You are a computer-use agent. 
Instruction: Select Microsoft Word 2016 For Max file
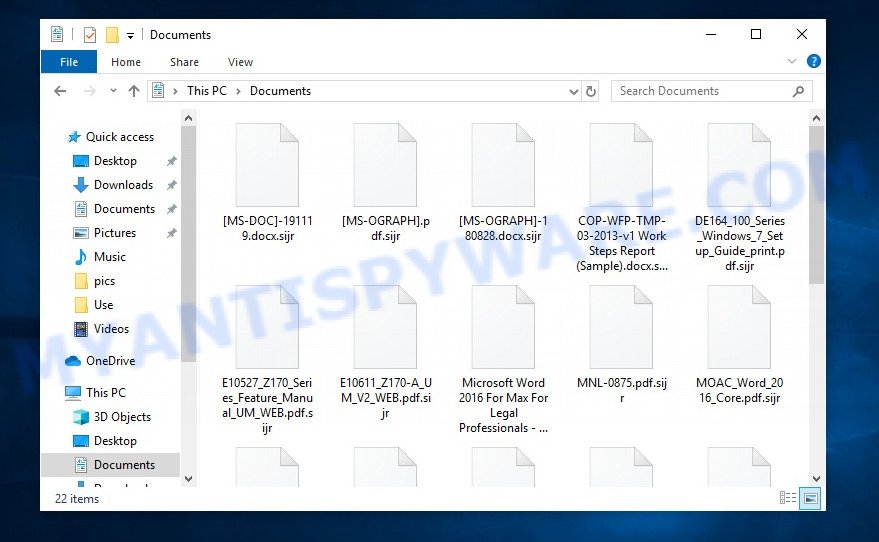(x=503, y=360)
